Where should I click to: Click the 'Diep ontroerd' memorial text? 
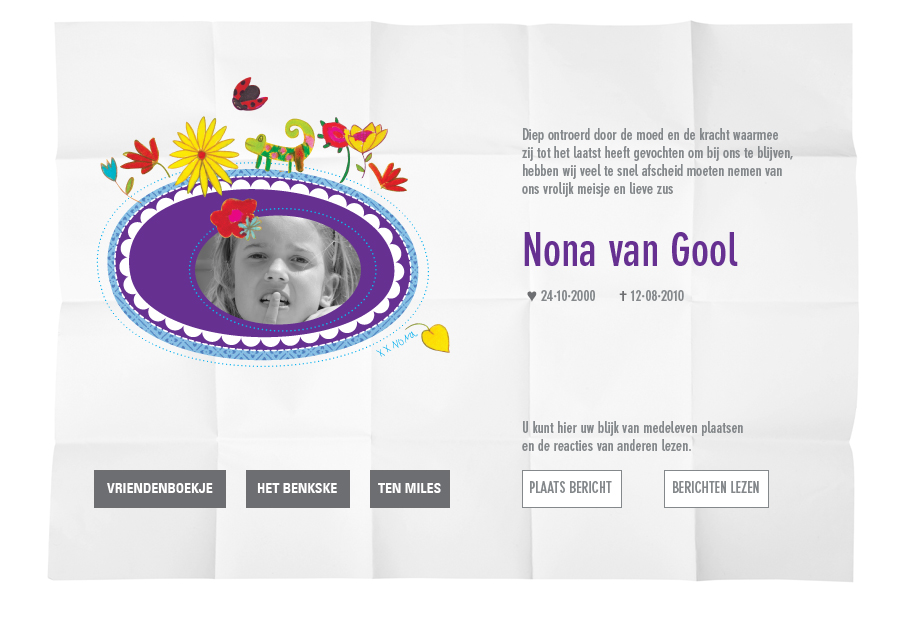[657, 162]
